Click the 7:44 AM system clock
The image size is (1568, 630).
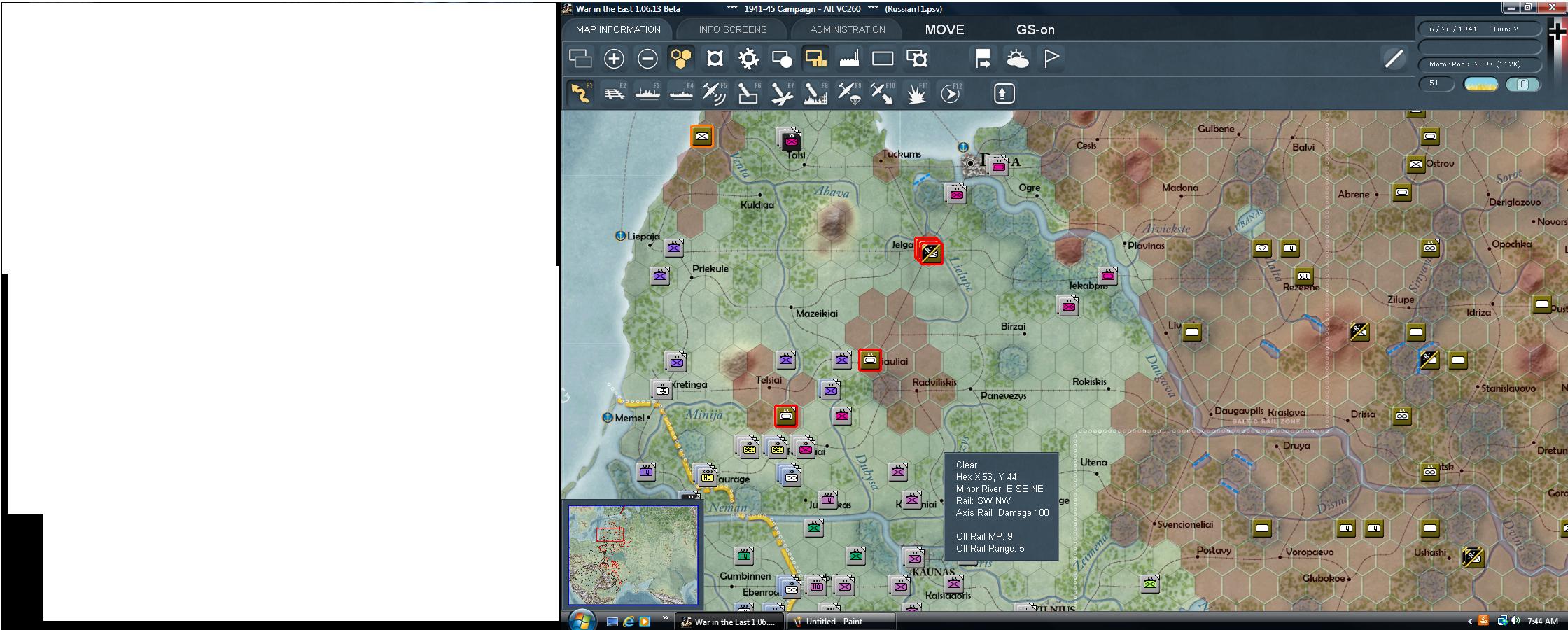click(1543, 622)
